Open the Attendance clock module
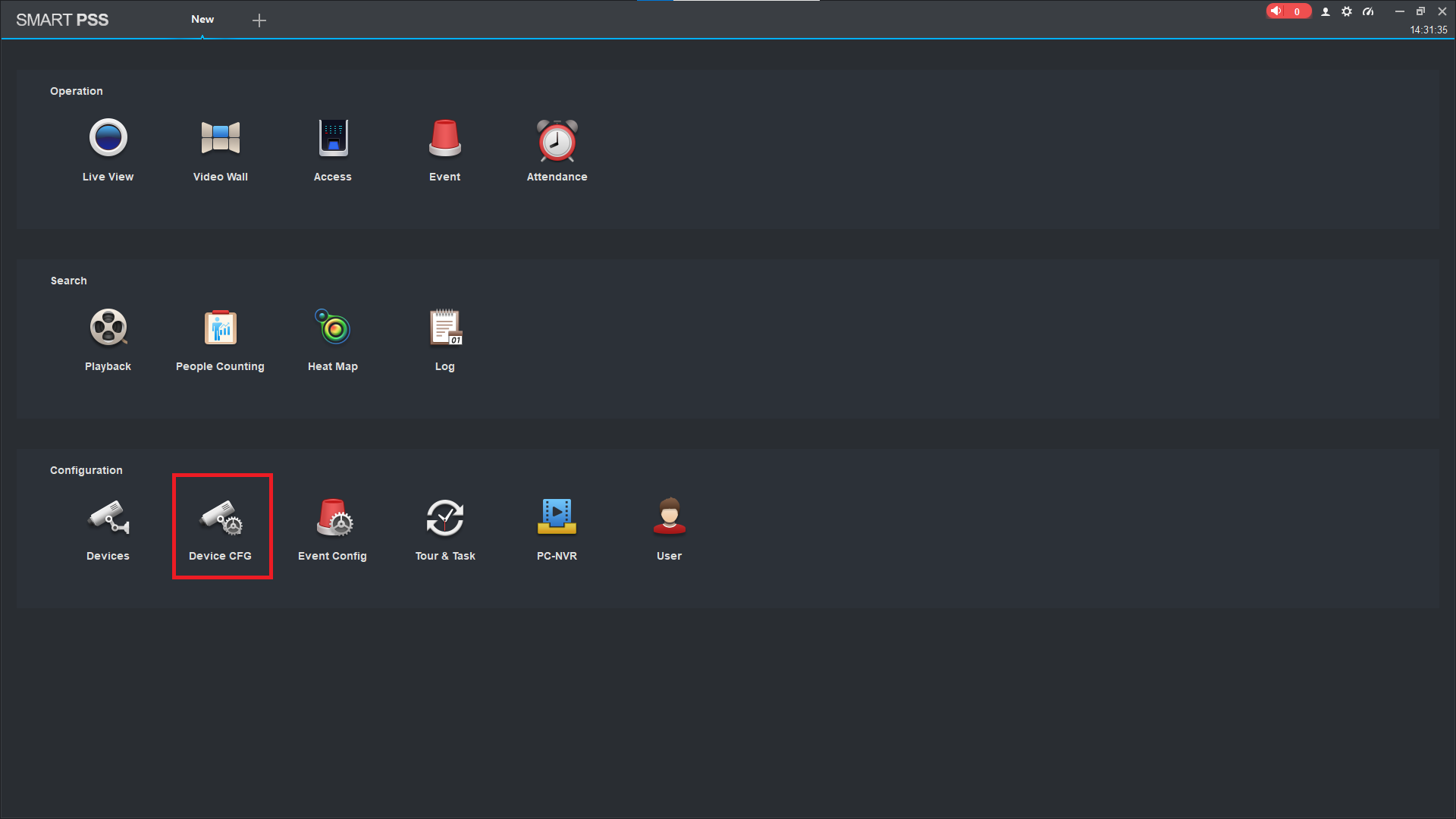 click(557, 150)
